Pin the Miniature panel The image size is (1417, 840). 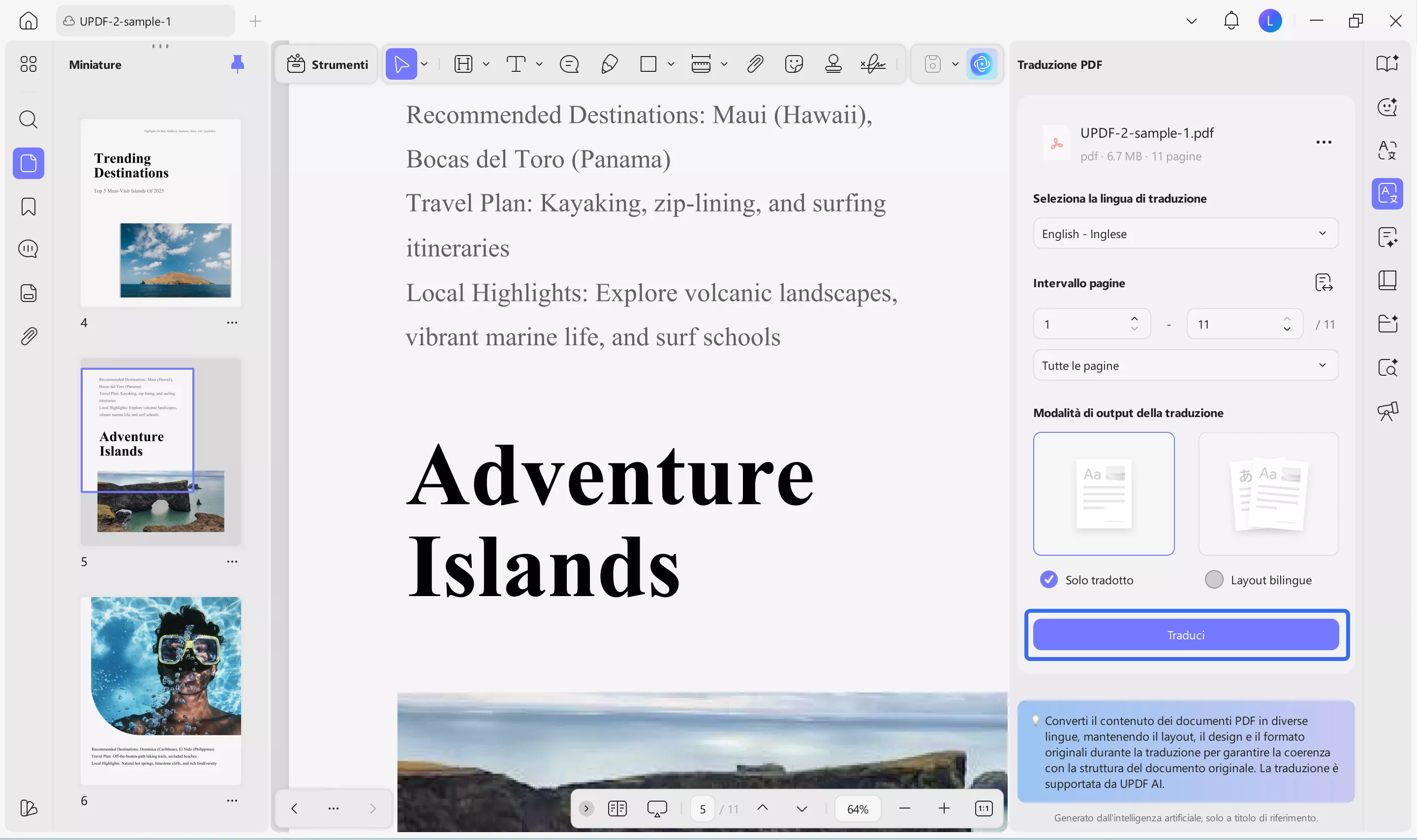coord(238,64)
